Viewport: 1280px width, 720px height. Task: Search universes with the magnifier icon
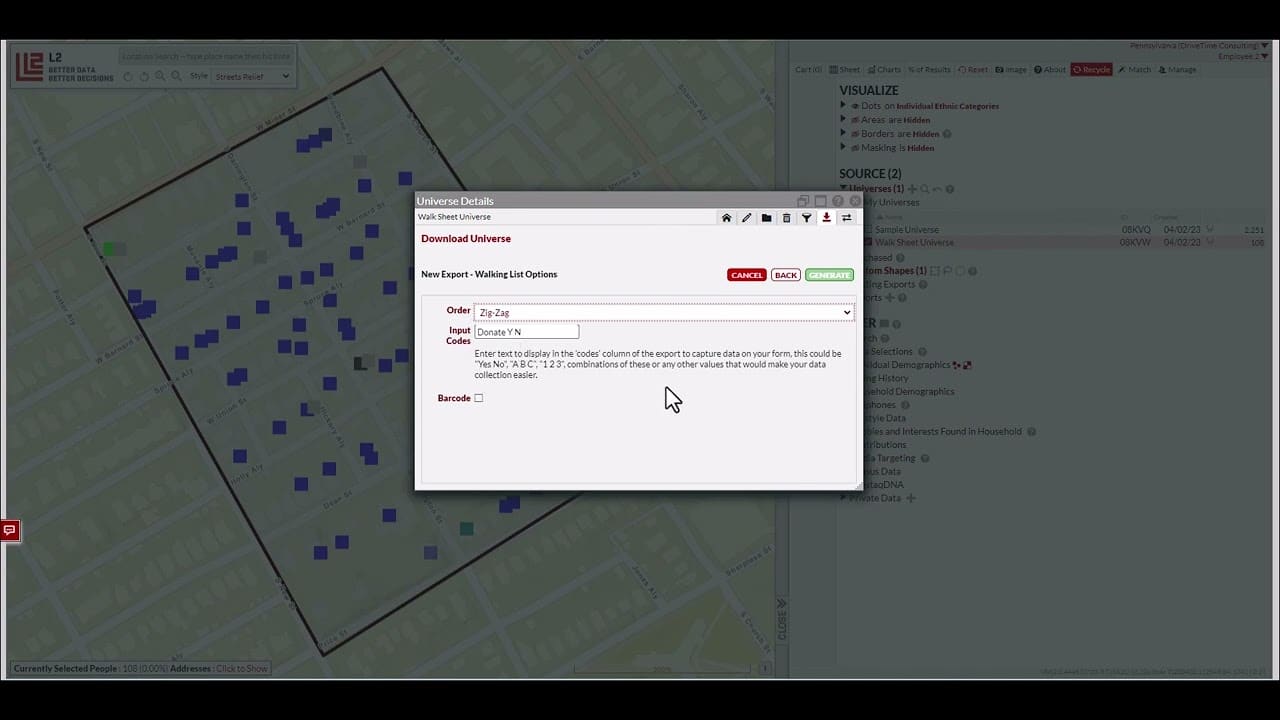pos(925,189)
